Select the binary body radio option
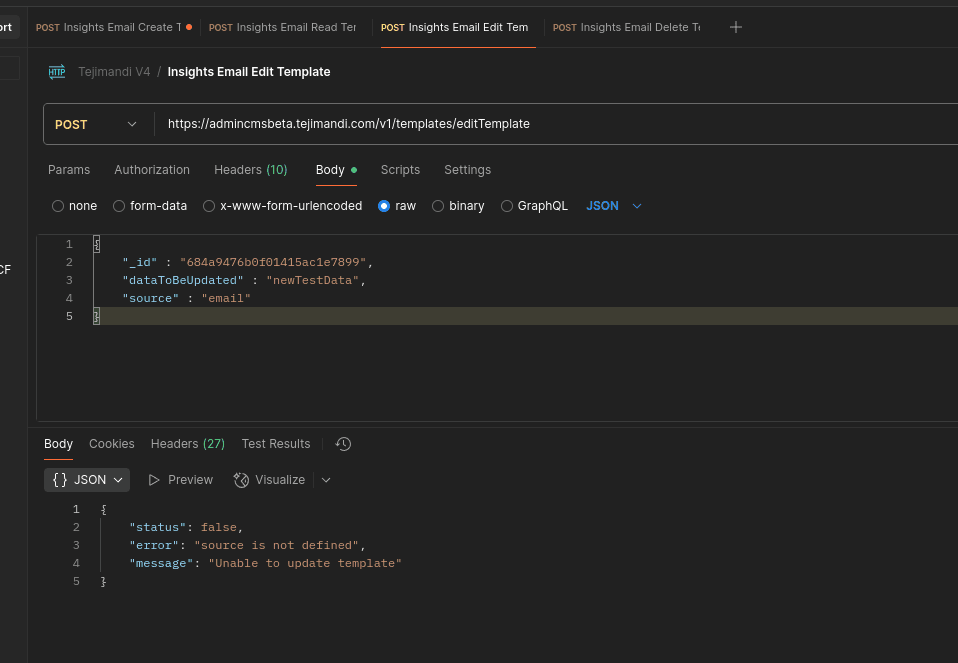The height and width of the screenshot is (663, 958). [438, 206]
